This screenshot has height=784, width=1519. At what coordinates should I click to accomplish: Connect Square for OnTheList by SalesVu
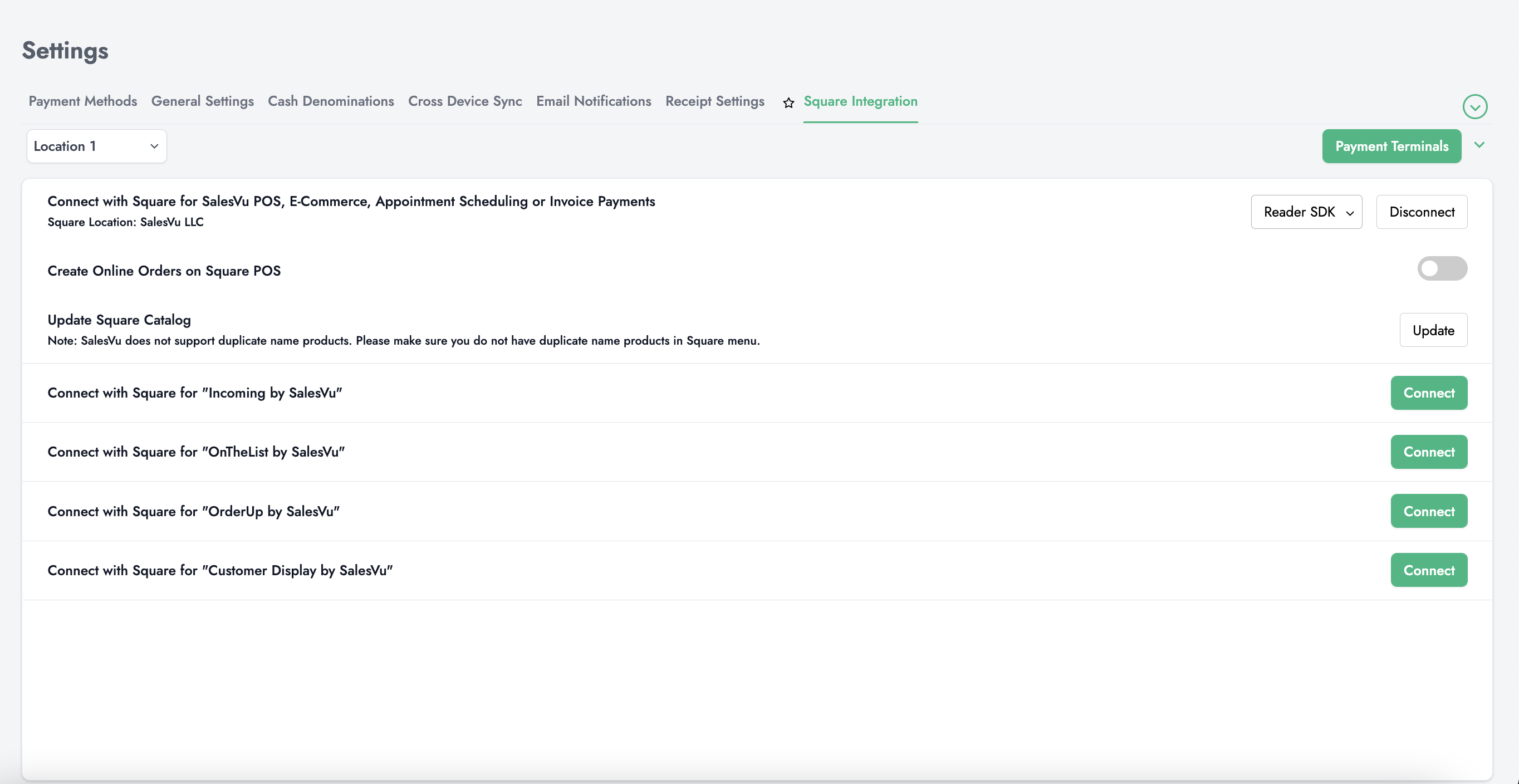[1428, 452]
